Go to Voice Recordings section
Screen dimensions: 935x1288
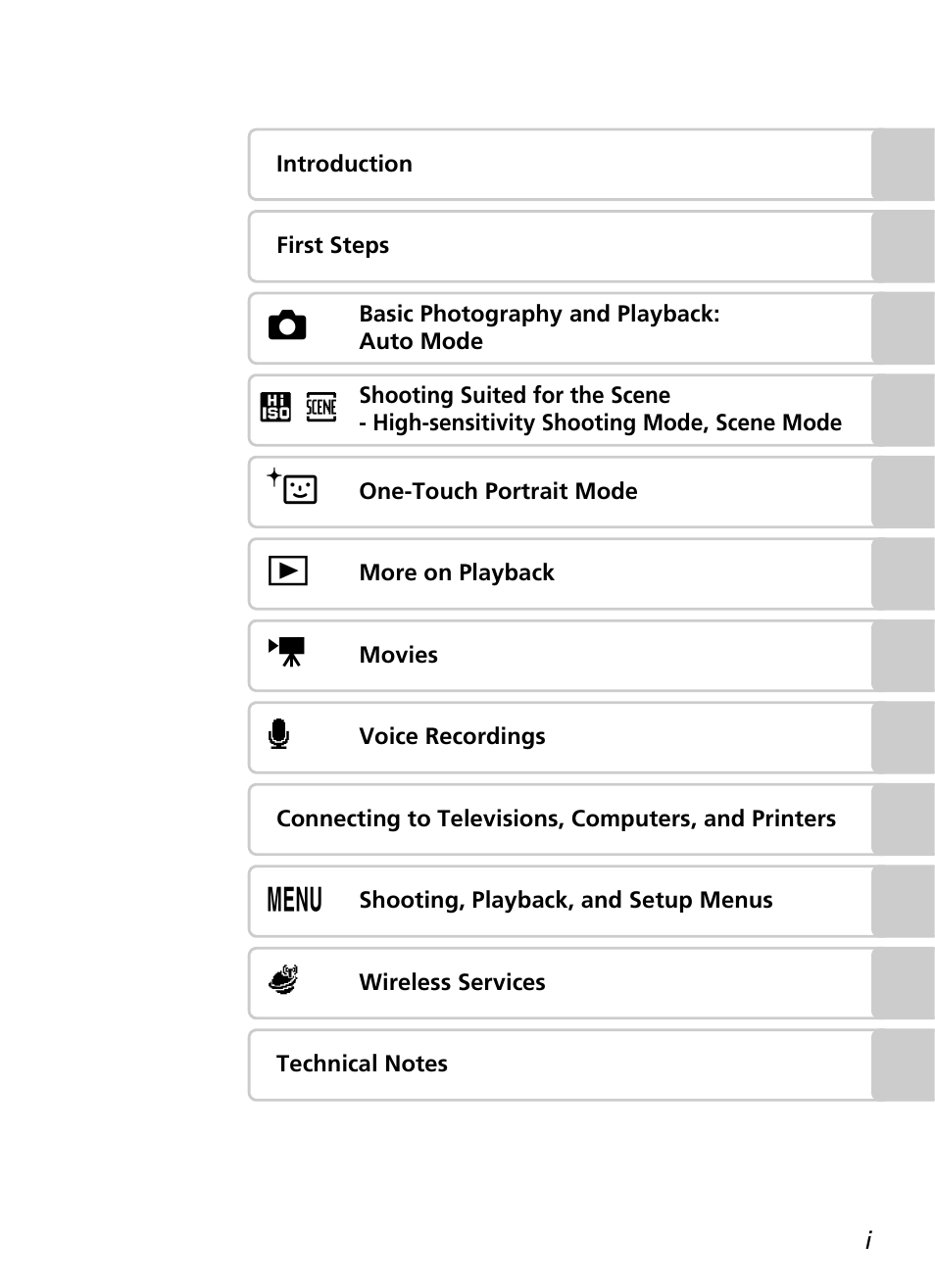pos(452,736)
